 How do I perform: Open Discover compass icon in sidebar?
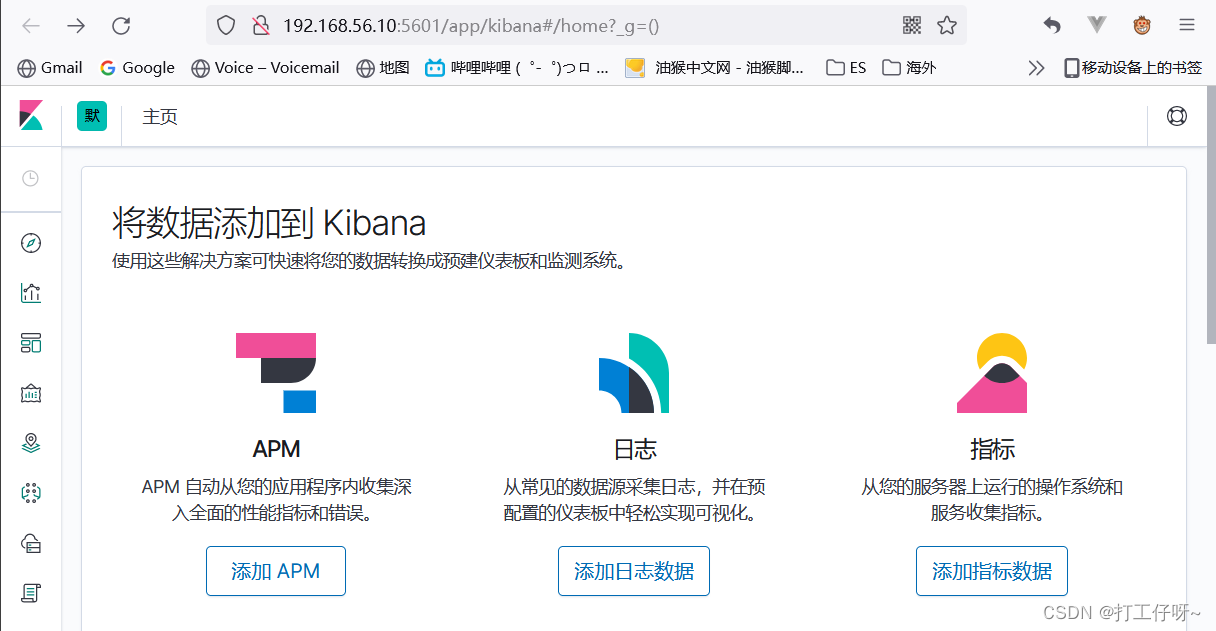click(x=31, y=243)
